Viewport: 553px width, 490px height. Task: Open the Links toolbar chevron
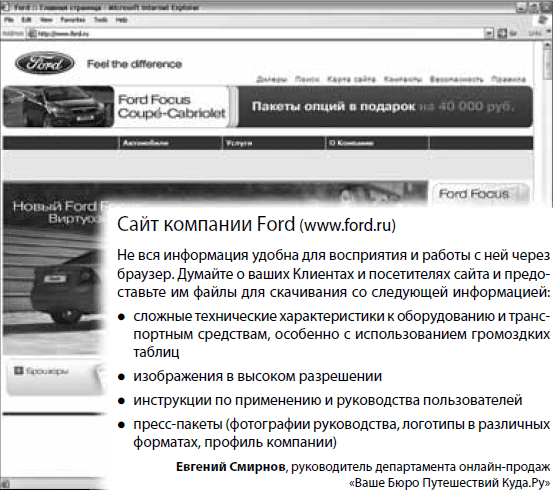coord(548,32)
